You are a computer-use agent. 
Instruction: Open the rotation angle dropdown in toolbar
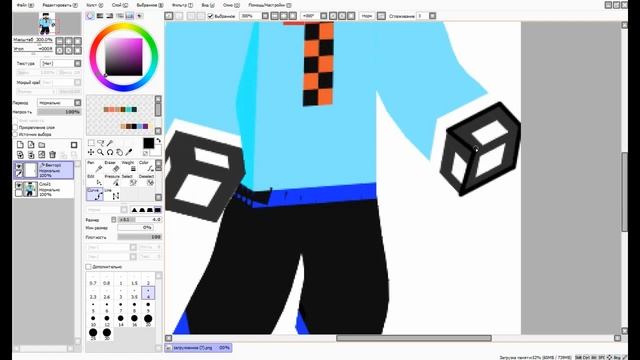(324, 16)
